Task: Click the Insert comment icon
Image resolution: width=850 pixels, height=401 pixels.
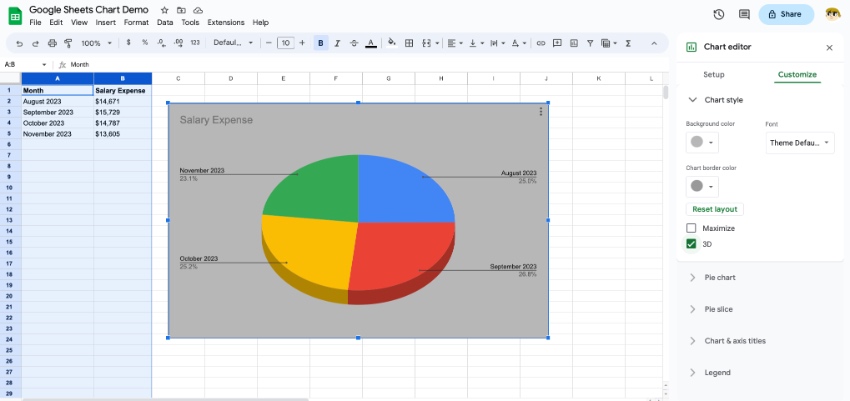Action: point(557,43)
